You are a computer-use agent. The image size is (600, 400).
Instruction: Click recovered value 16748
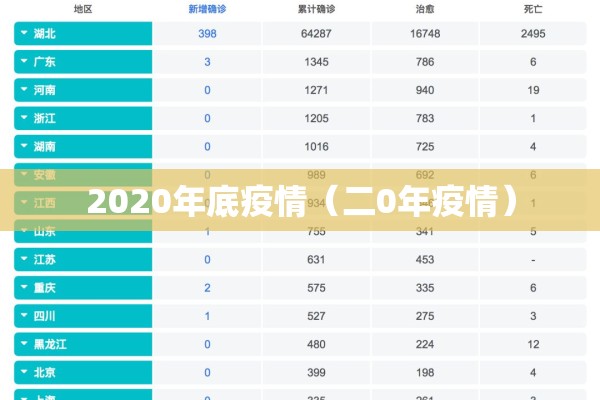[x=425, y=34]
